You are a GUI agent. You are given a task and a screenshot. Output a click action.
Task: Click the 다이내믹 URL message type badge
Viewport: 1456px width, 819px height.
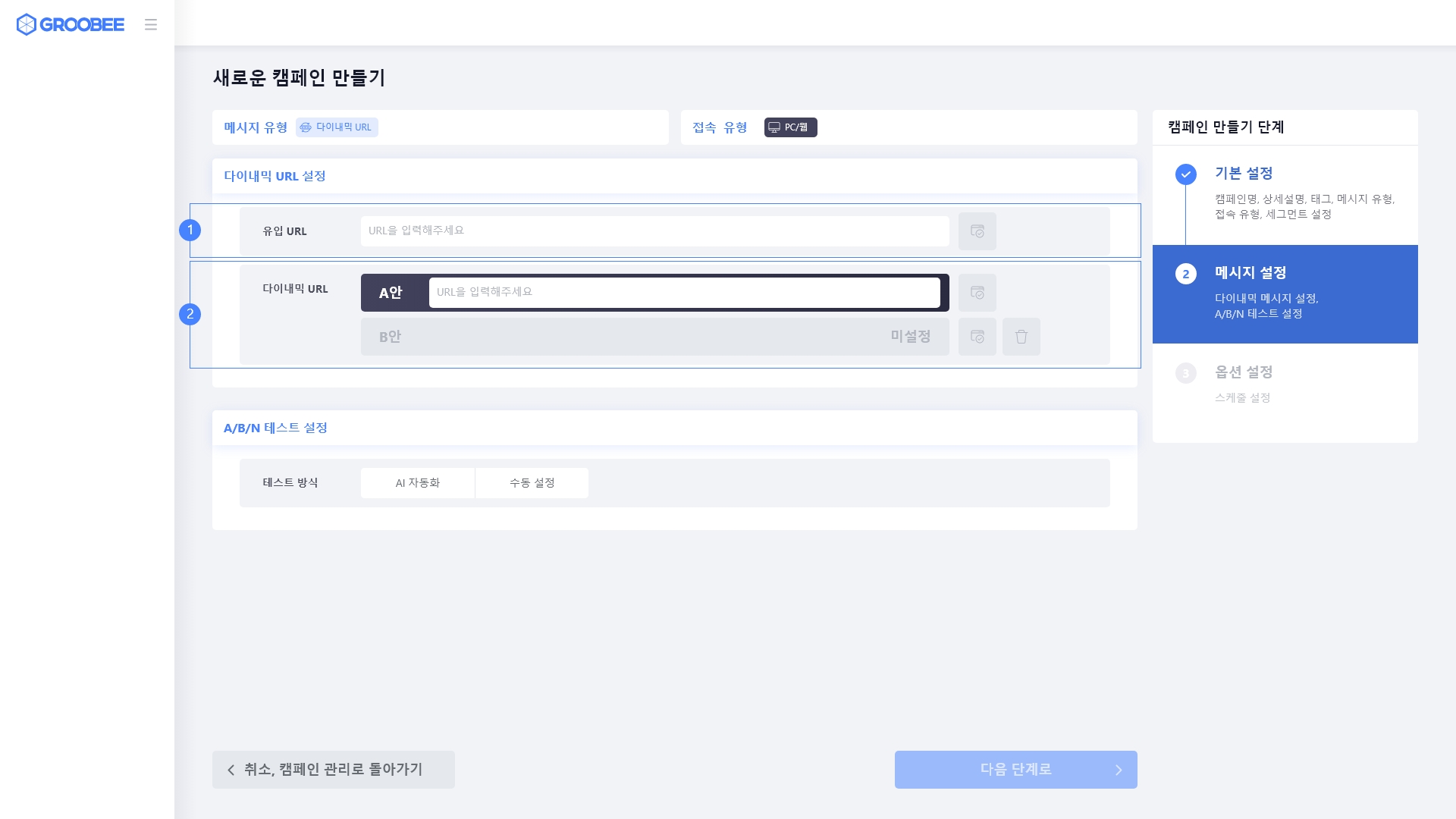[337, 127]
